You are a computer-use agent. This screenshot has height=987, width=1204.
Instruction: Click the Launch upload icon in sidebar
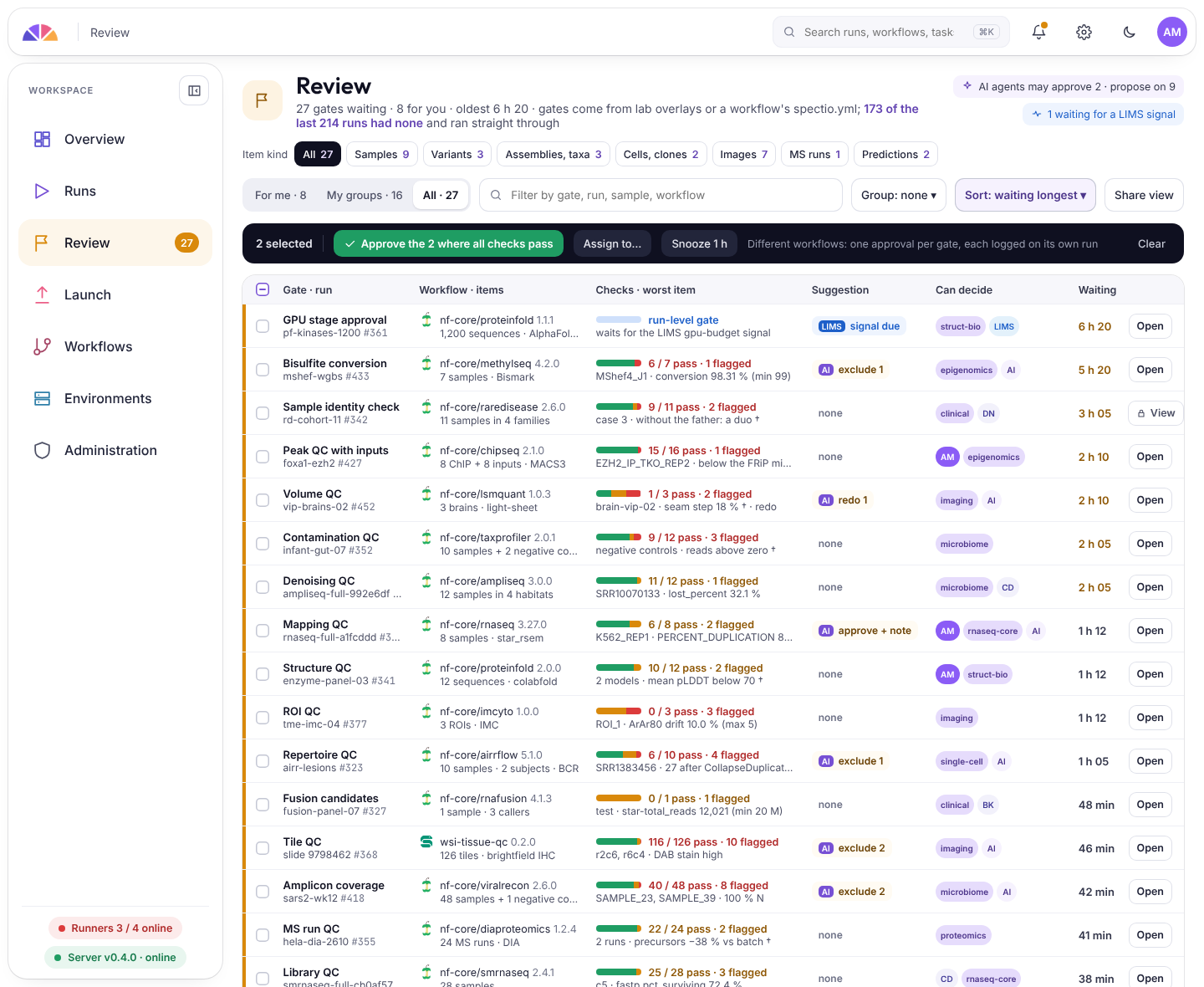[x=42, y=294]
